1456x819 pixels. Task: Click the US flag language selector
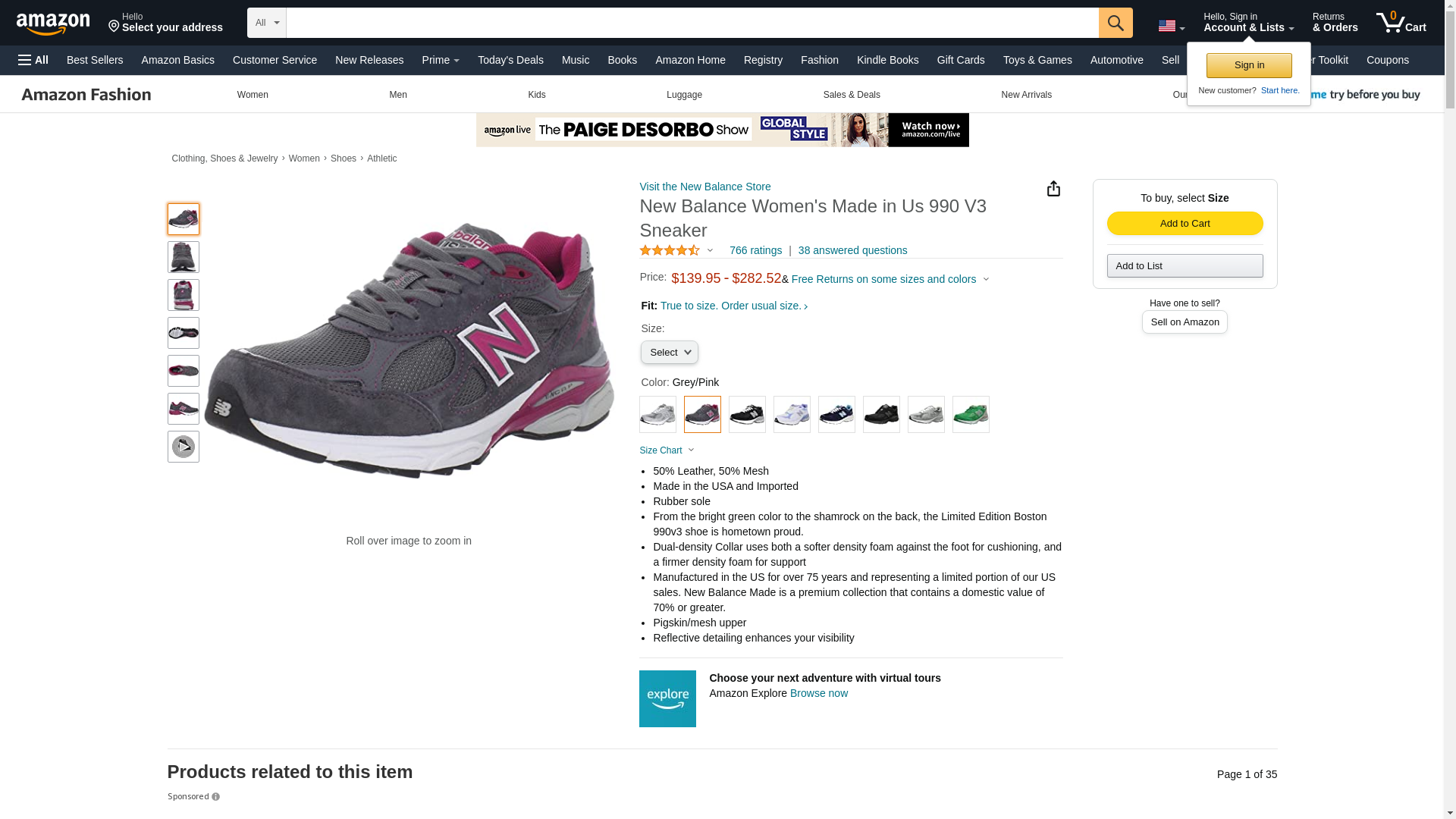1170,26
